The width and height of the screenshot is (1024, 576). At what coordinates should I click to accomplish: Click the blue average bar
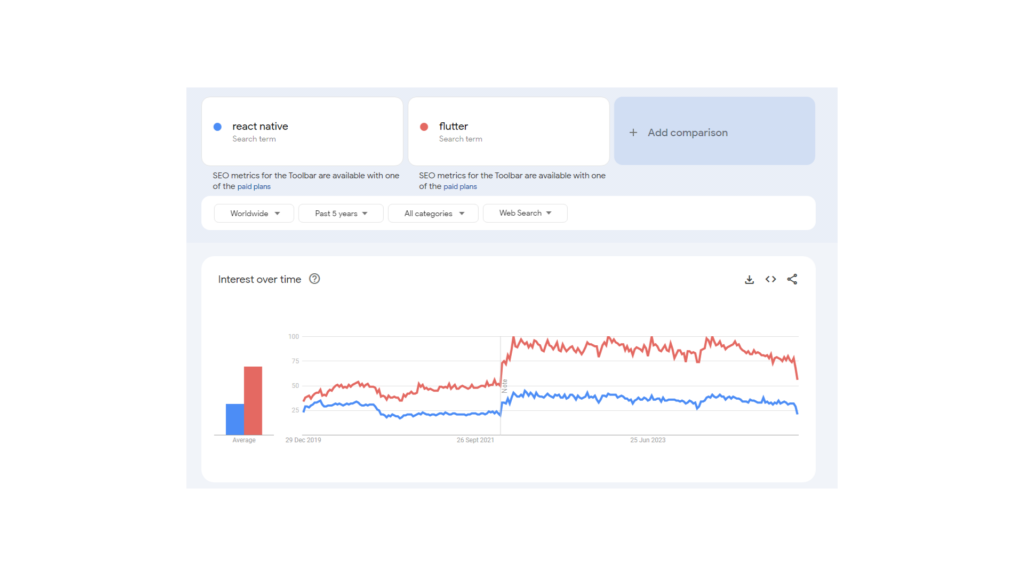pyautogui.click(x=235, y=419)
